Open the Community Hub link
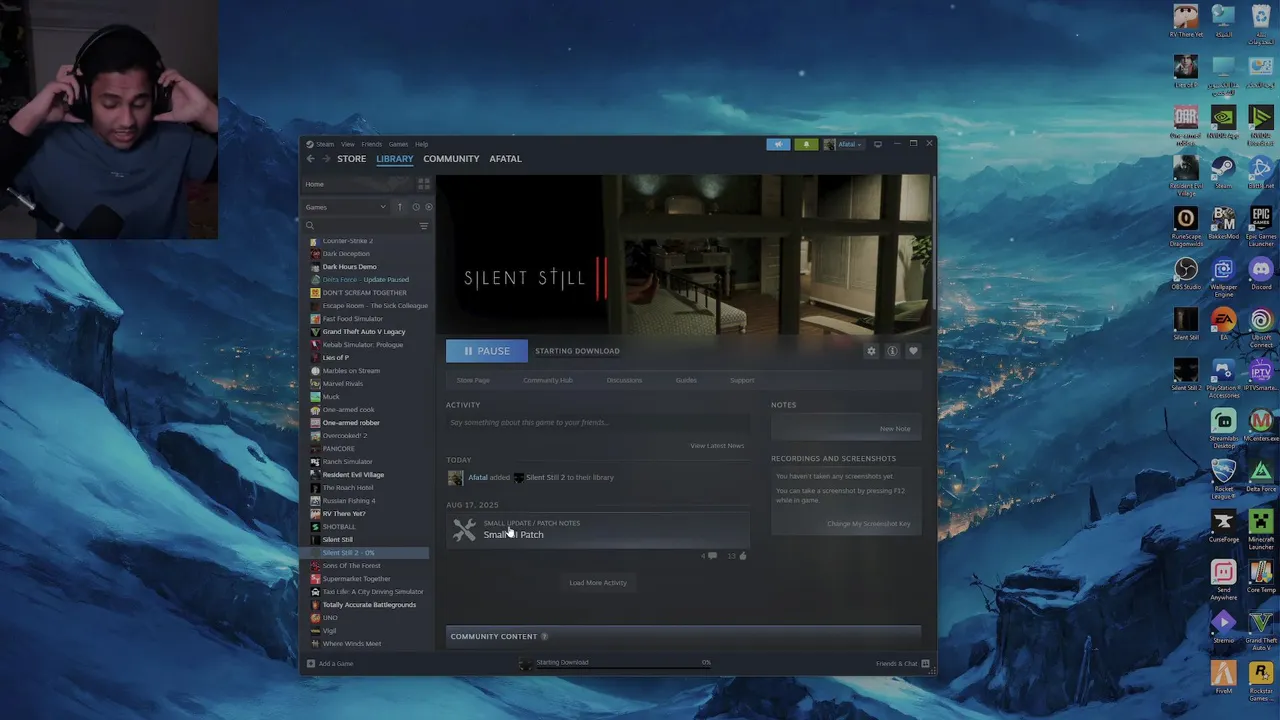 [x=548, y=380]
